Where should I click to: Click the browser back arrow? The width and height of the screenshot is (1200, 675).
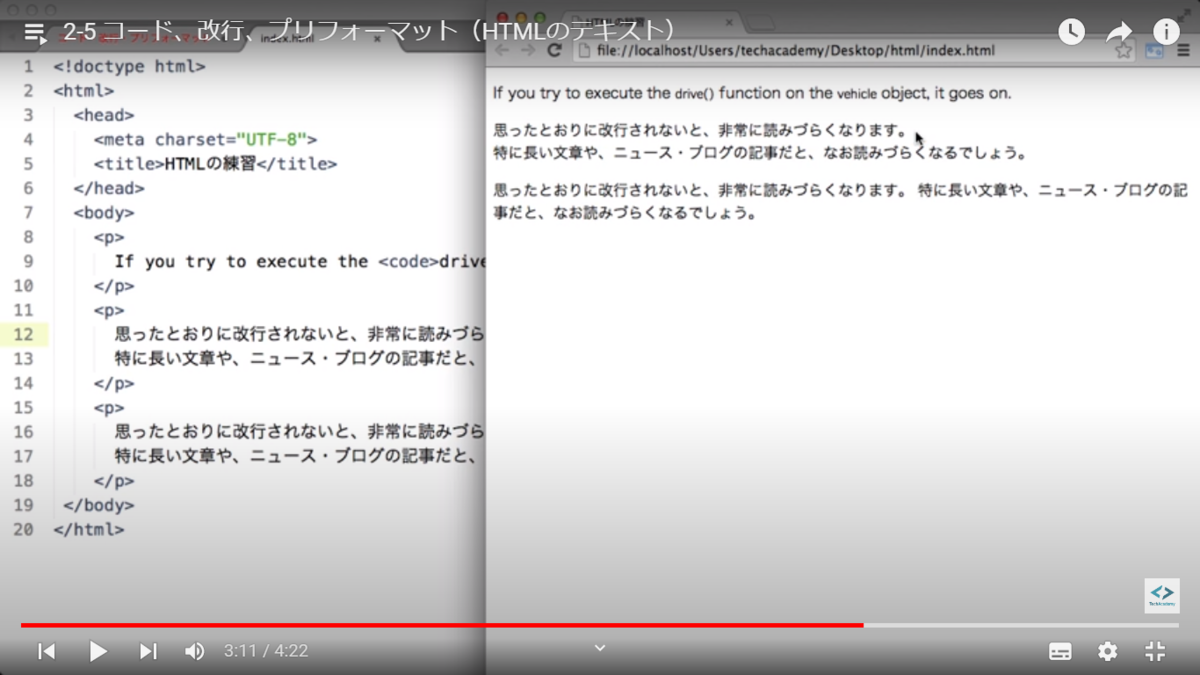(503, 50)
